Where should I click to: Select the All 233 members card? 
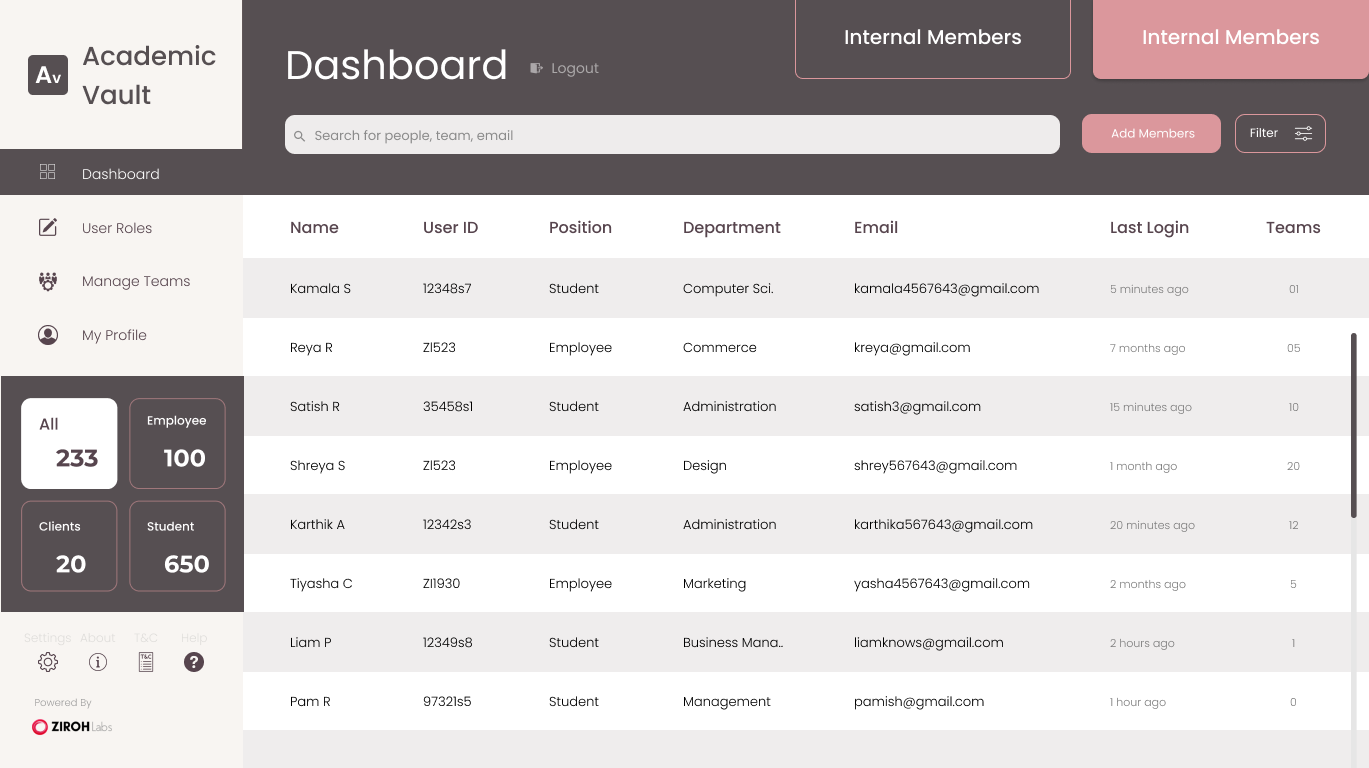pos(69,443)
